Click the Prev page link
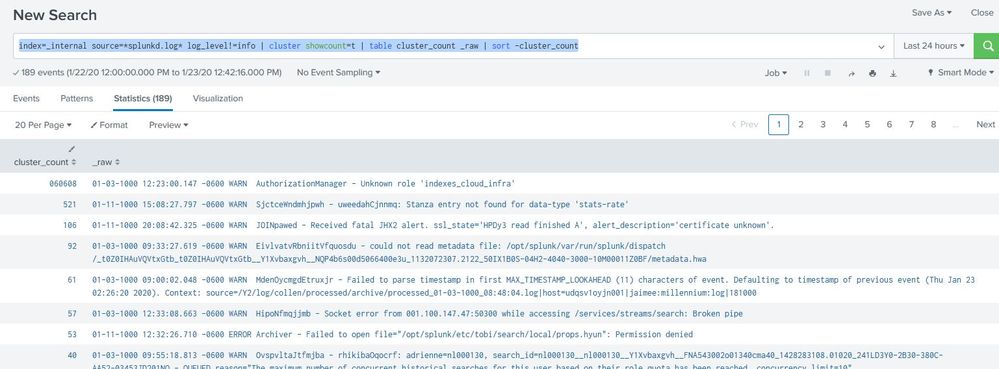999x369 pixels. tap(745, 124)
